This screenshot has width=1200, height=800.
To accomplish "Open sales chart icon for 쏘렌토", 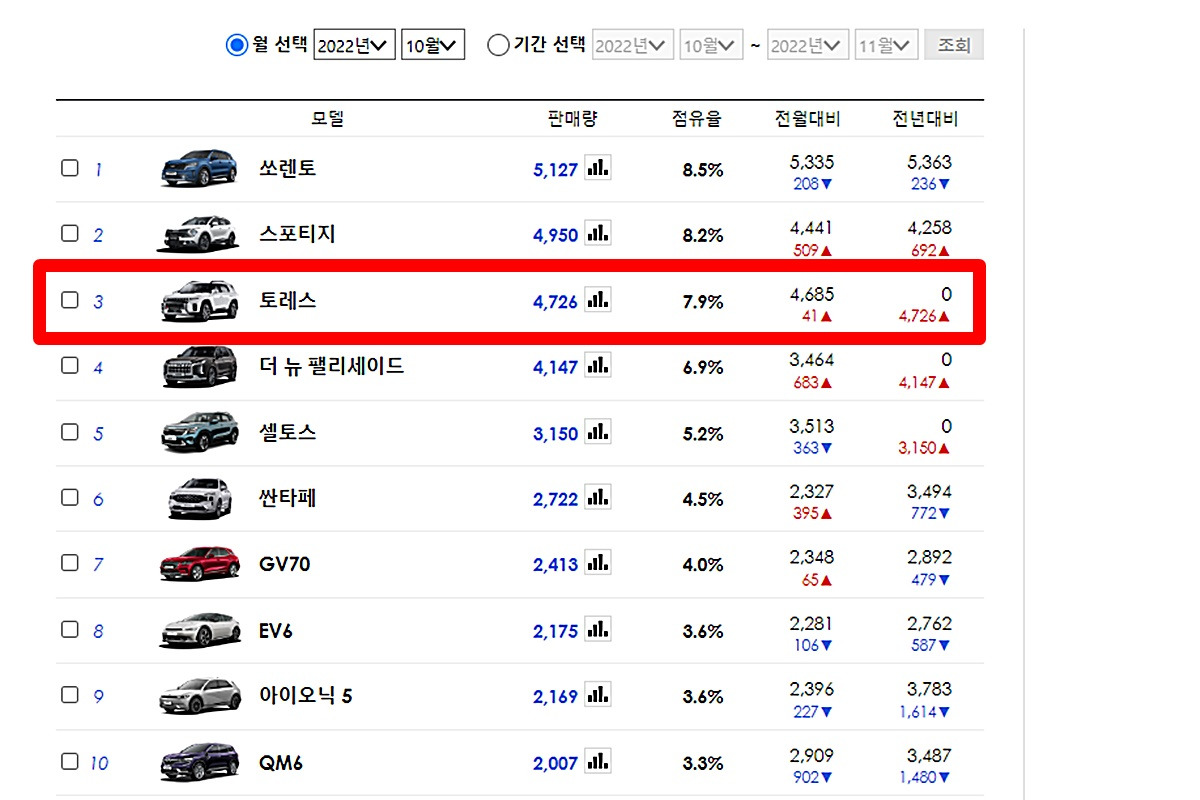I will click(x=597, y=167).
